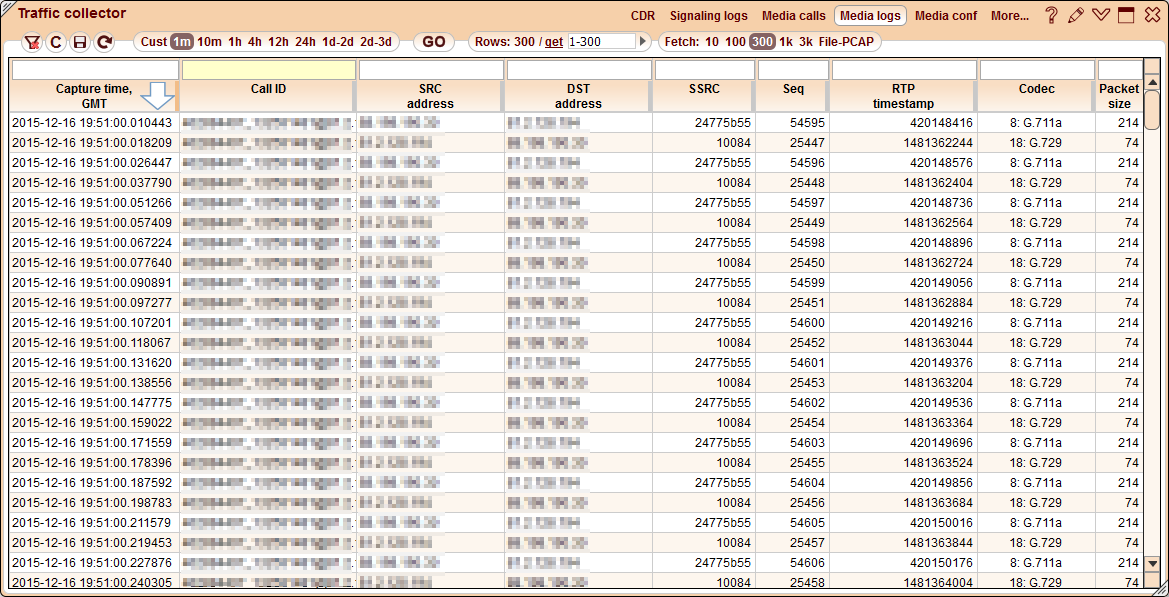This screenshot has height=597, width=1169.
Task: Click the Call ID filter input box
Action: pos(268,69)
